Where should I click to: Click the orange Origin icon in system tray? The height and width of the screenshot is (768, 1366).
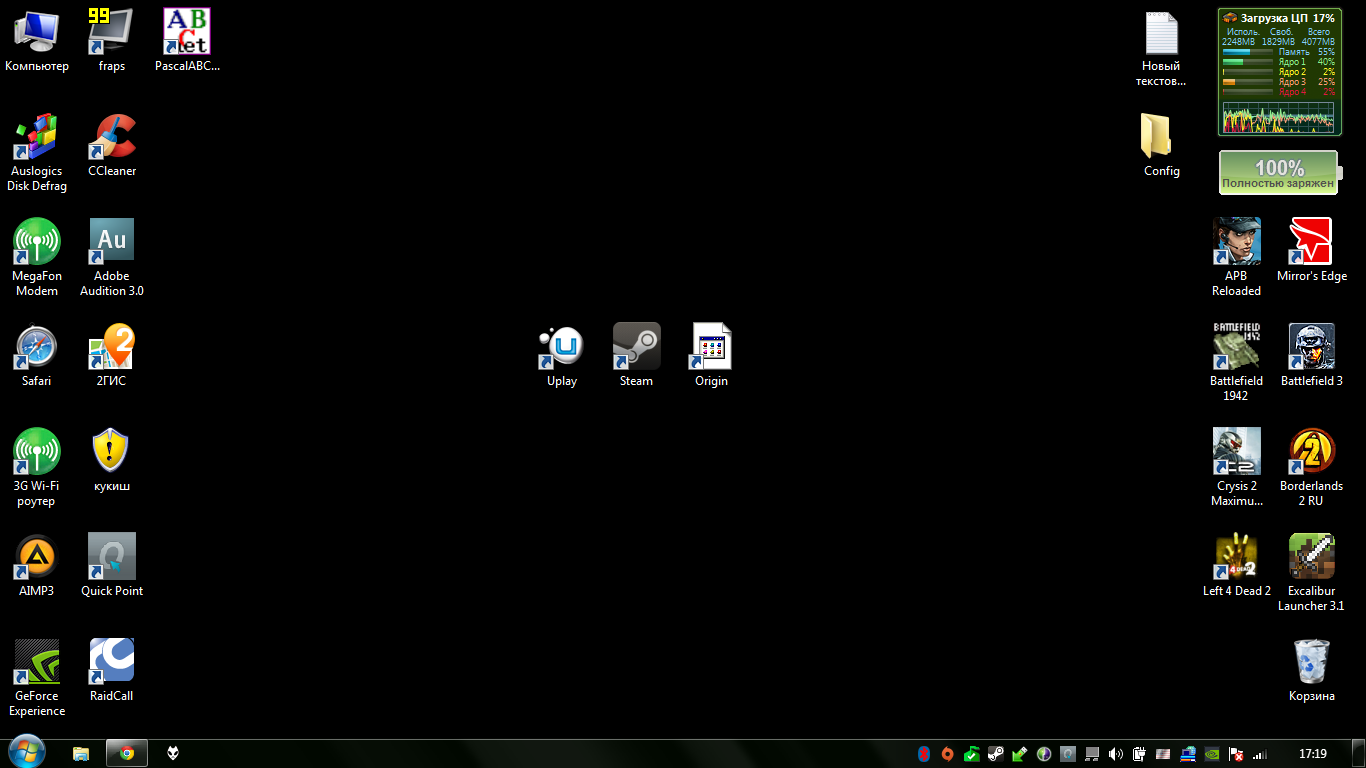click(948, 754)
